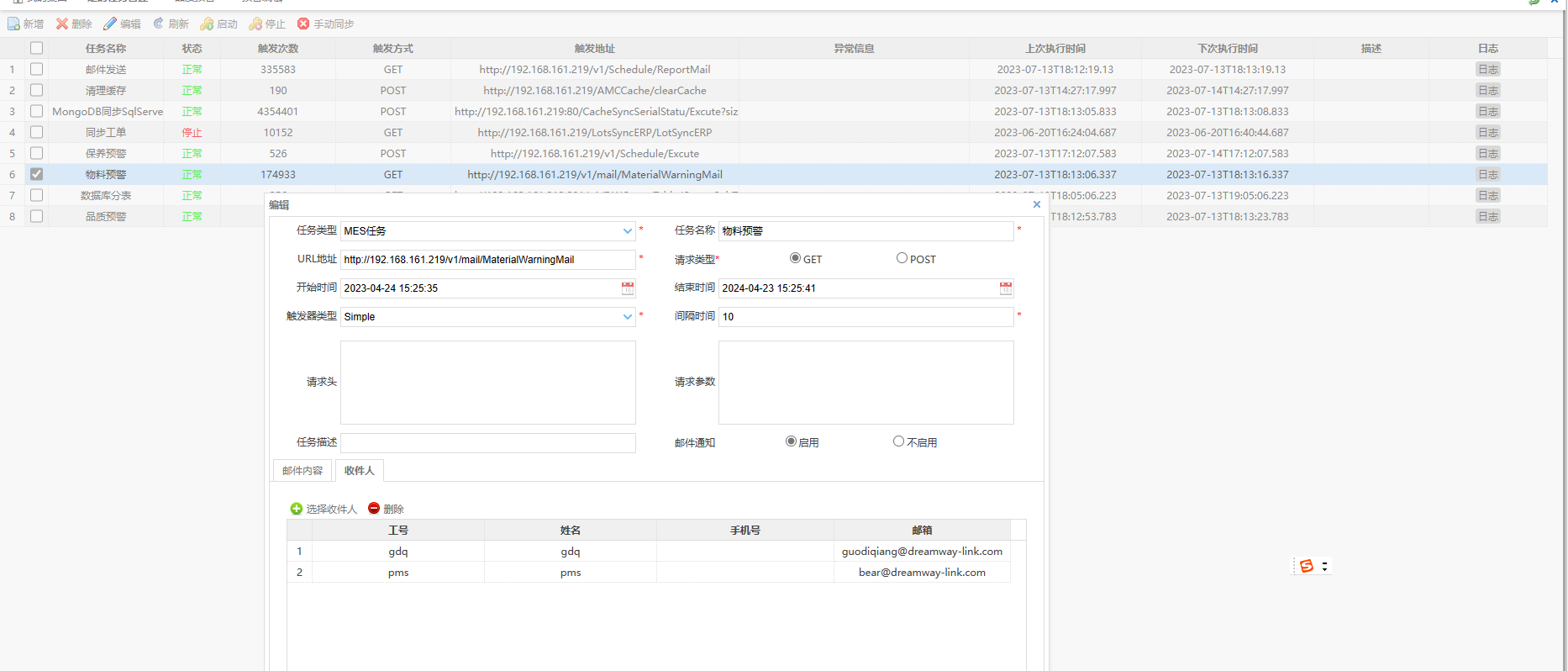This screenshot has height=671, width=1568.
Task: Switch to the 邮件内容 tab
Action: 303,471
